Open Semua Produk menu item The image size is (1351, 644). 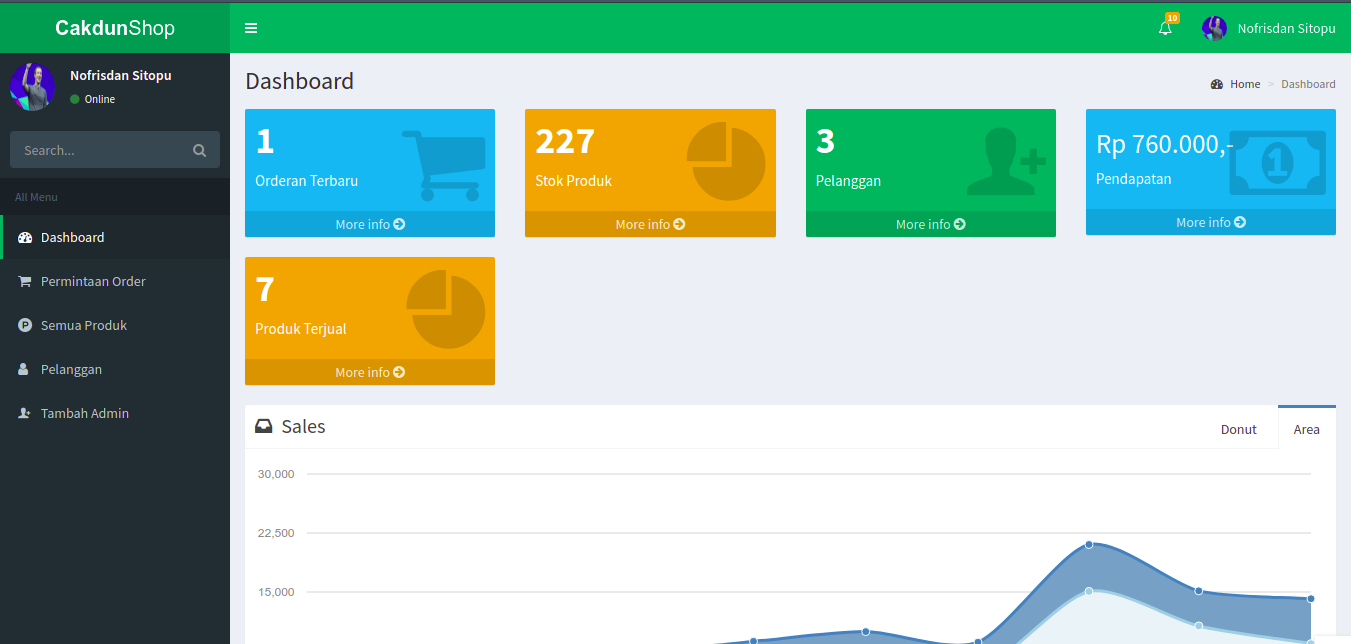[x=115, y=325]
